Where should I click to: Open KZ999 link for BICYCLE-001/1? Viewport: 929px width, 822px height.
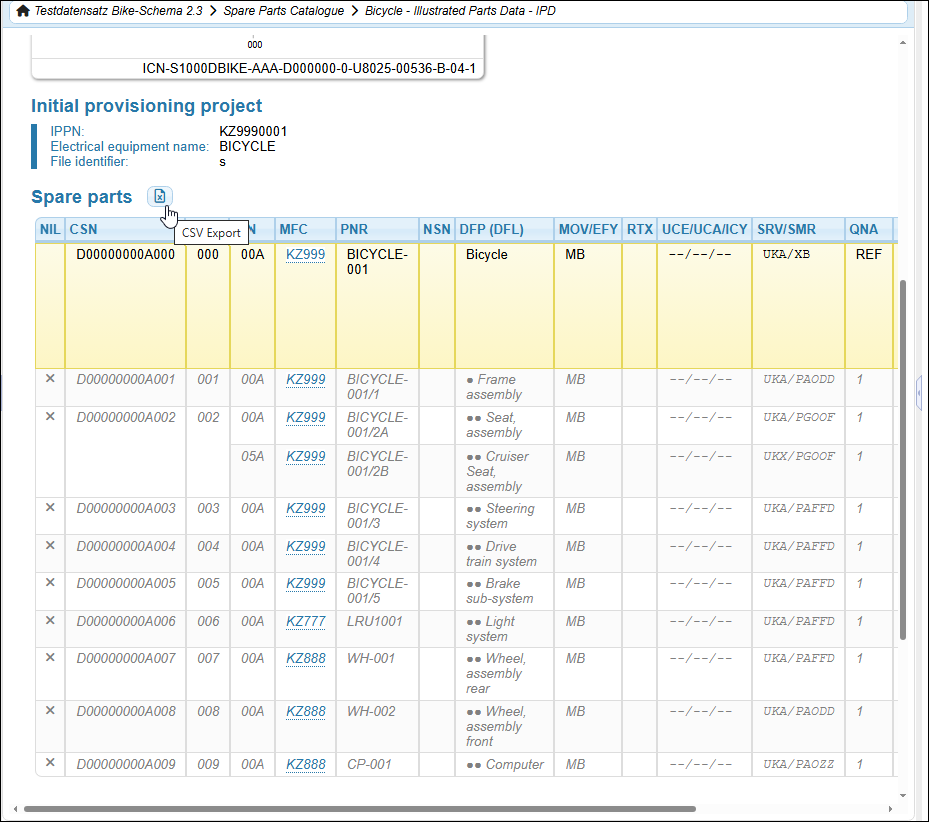(305, 379)
